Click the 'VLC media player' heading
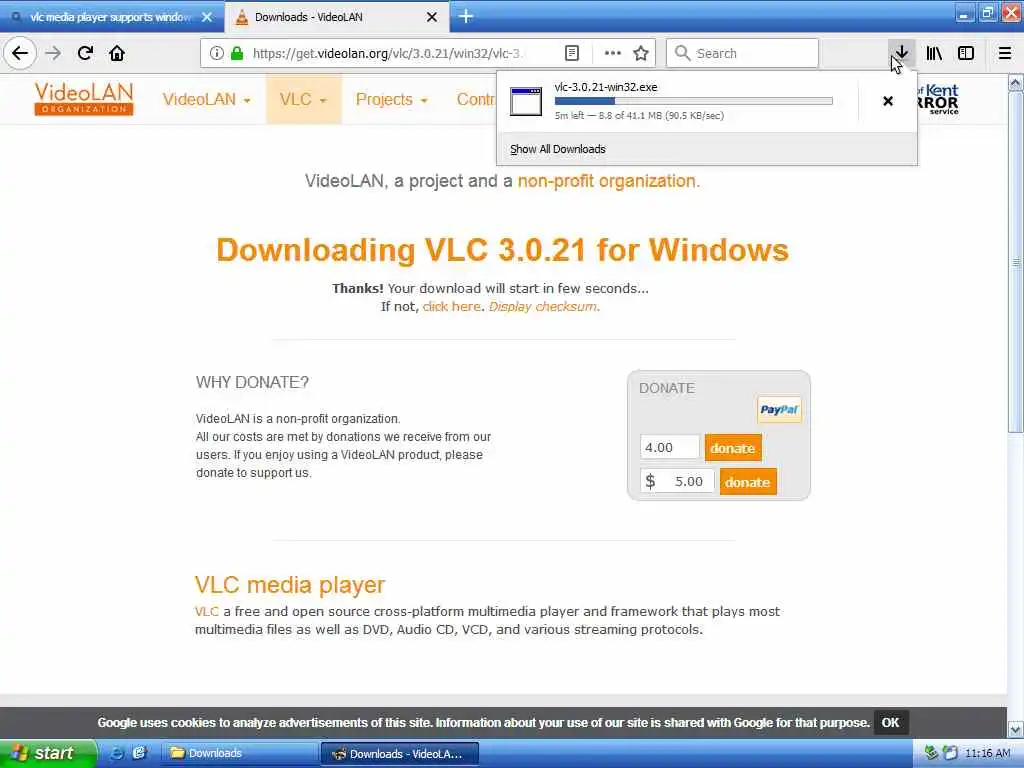 click(290, 584)
